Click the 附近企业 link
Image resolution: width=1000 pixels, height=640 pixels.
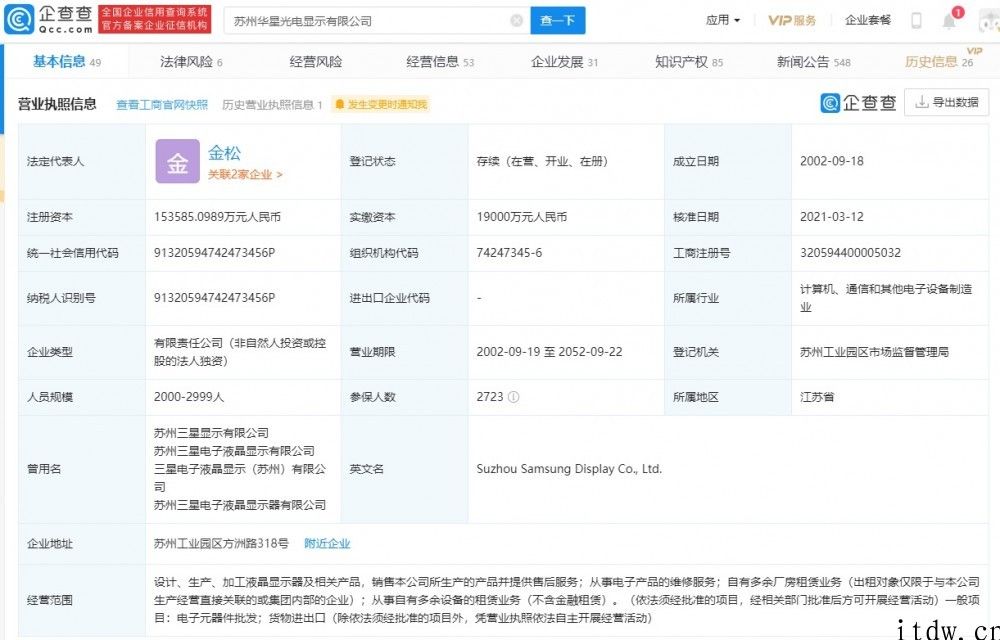[327, 544]
